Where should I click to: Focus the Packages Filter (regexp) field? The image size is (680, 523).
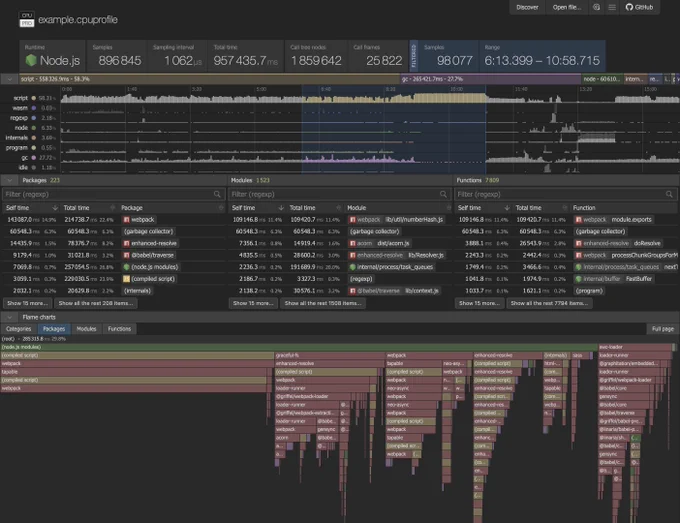113,194
